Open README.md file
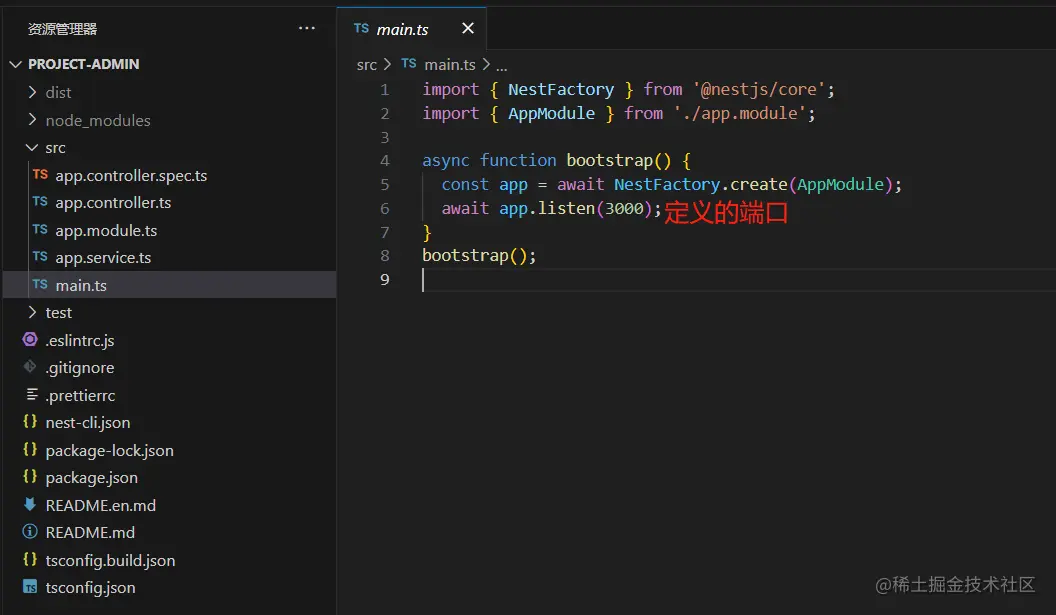 click(x=170, y=532)
